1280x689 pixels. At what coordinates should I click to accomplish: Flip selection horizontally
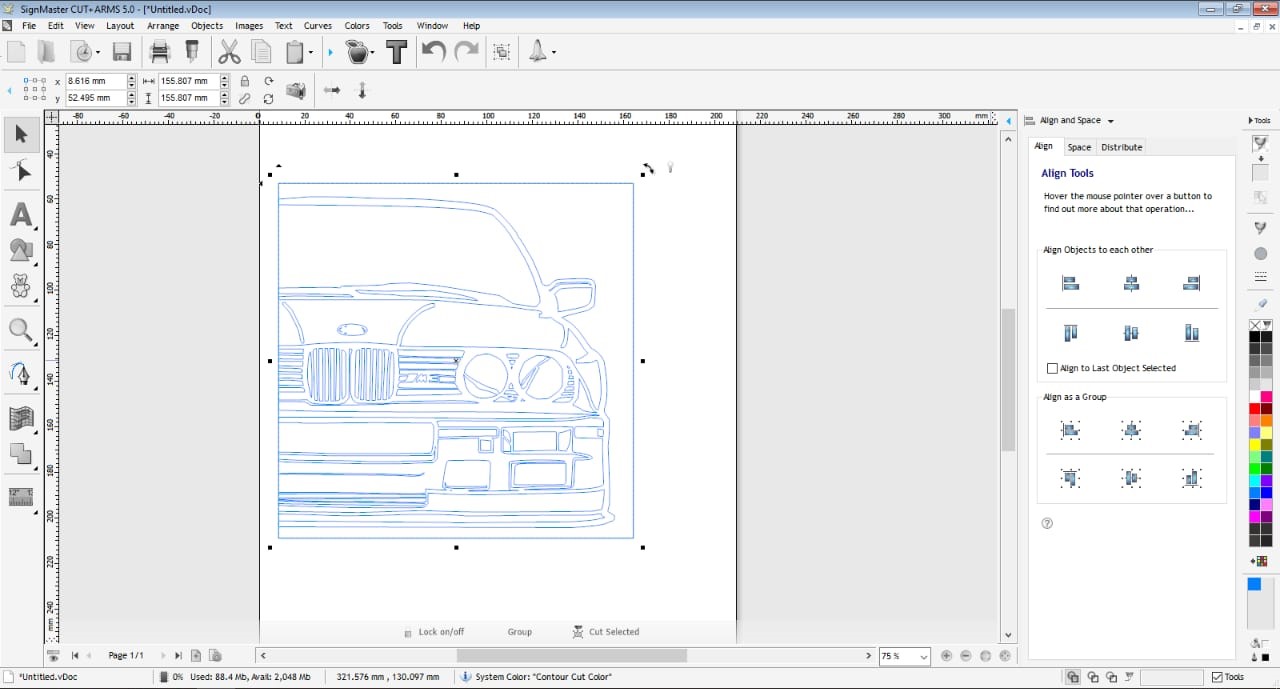(x=332, y=90)
